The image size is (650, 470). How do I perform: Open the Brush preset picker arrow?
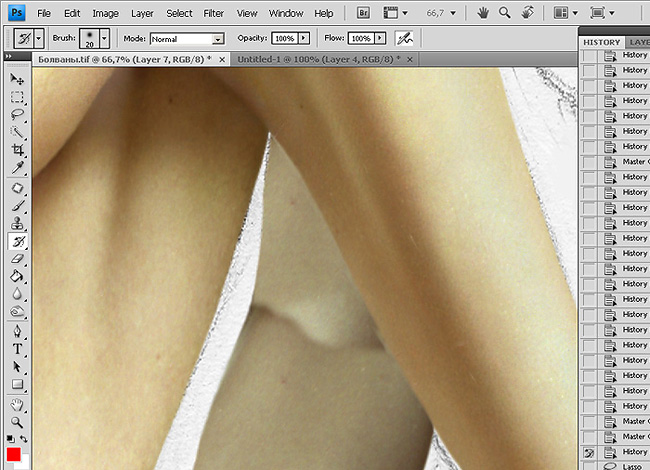[104, 39]
